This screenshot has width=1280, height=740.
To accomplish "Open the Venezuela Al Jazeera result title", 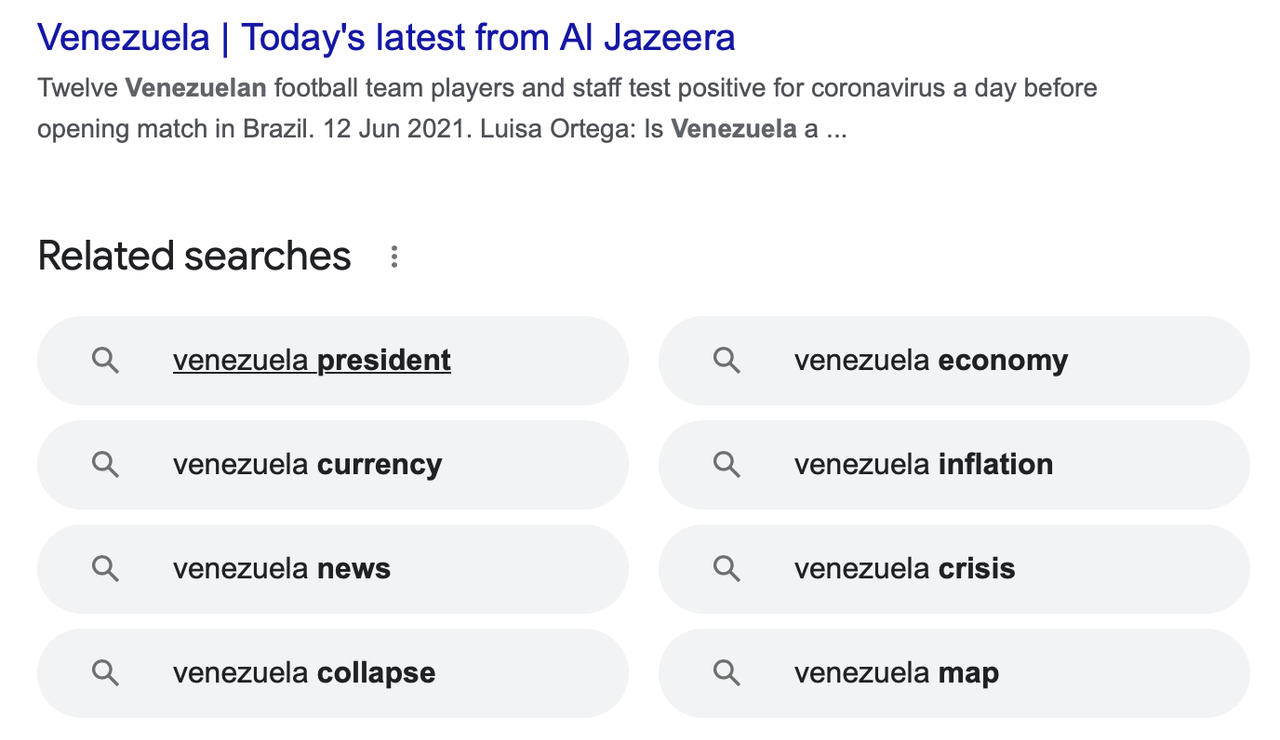I will [386, 38].
